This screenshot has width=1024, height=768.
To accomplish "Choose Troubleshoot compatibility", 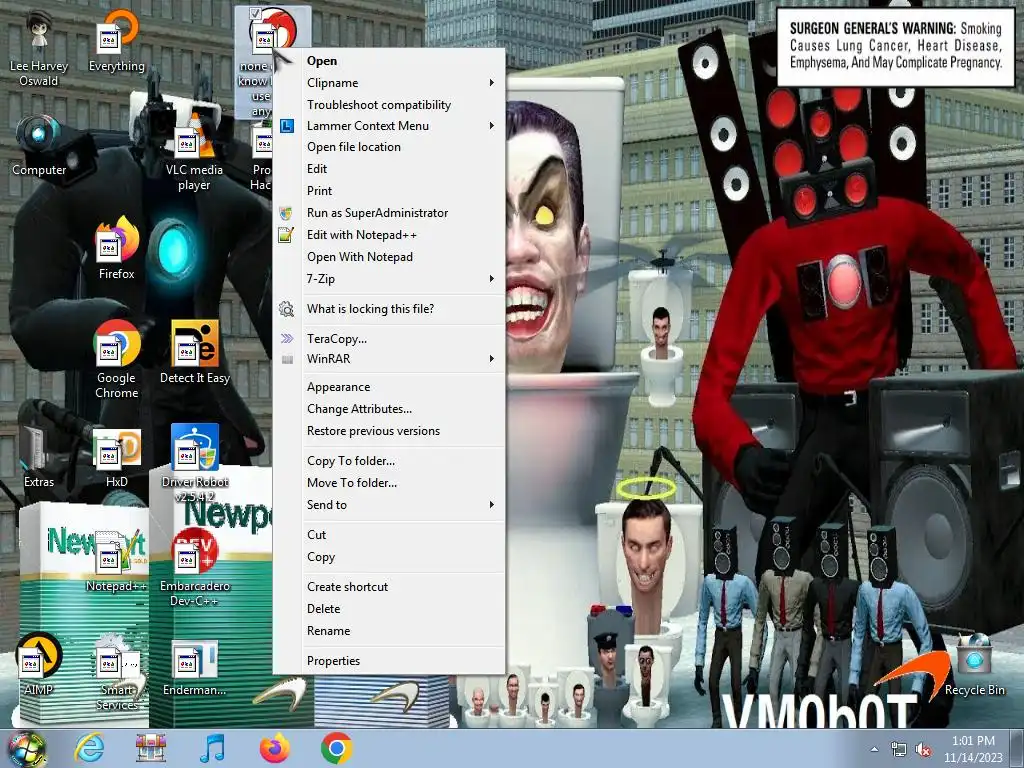I will [389, 104].
